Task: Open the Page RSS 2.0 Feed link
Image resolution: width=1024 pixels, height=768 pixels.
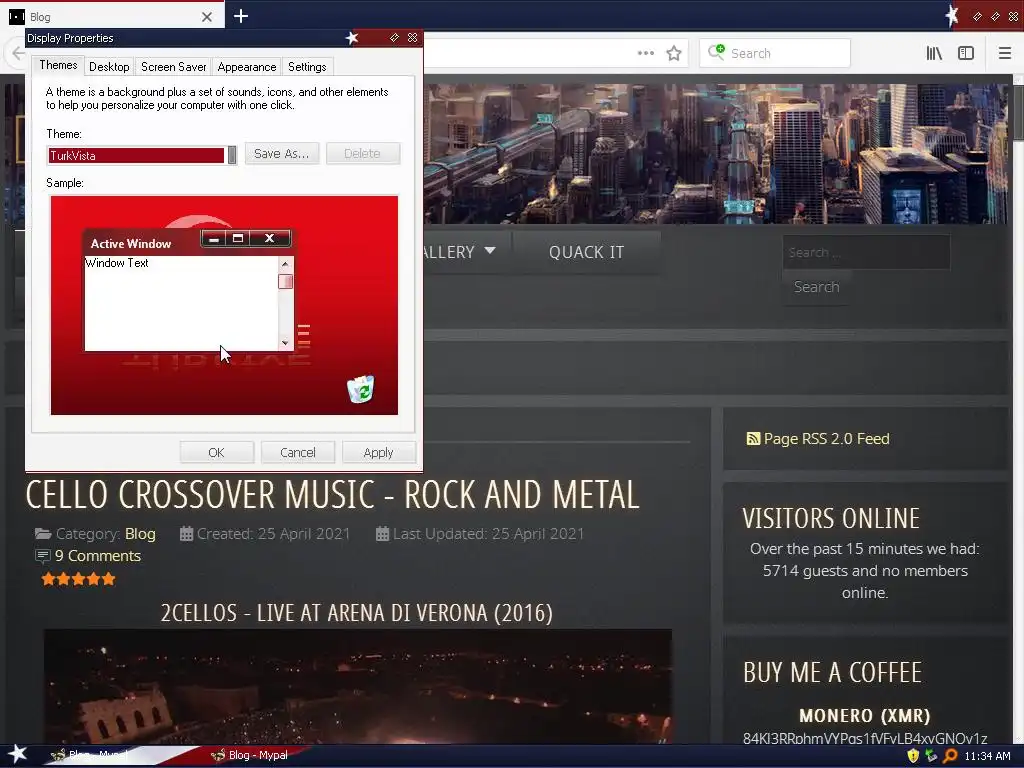Action: tap(826, 439)
